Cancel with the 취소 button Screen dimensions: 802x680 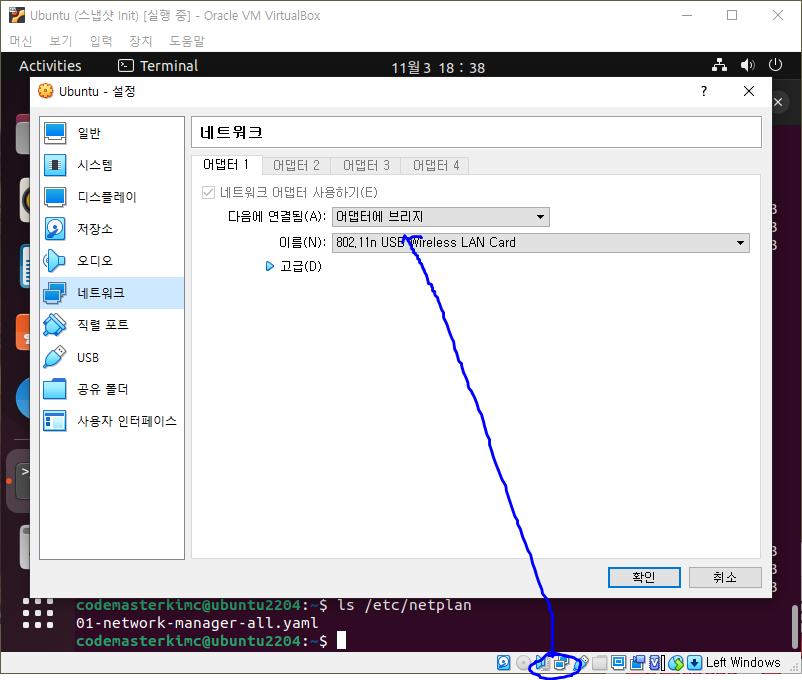725,577
